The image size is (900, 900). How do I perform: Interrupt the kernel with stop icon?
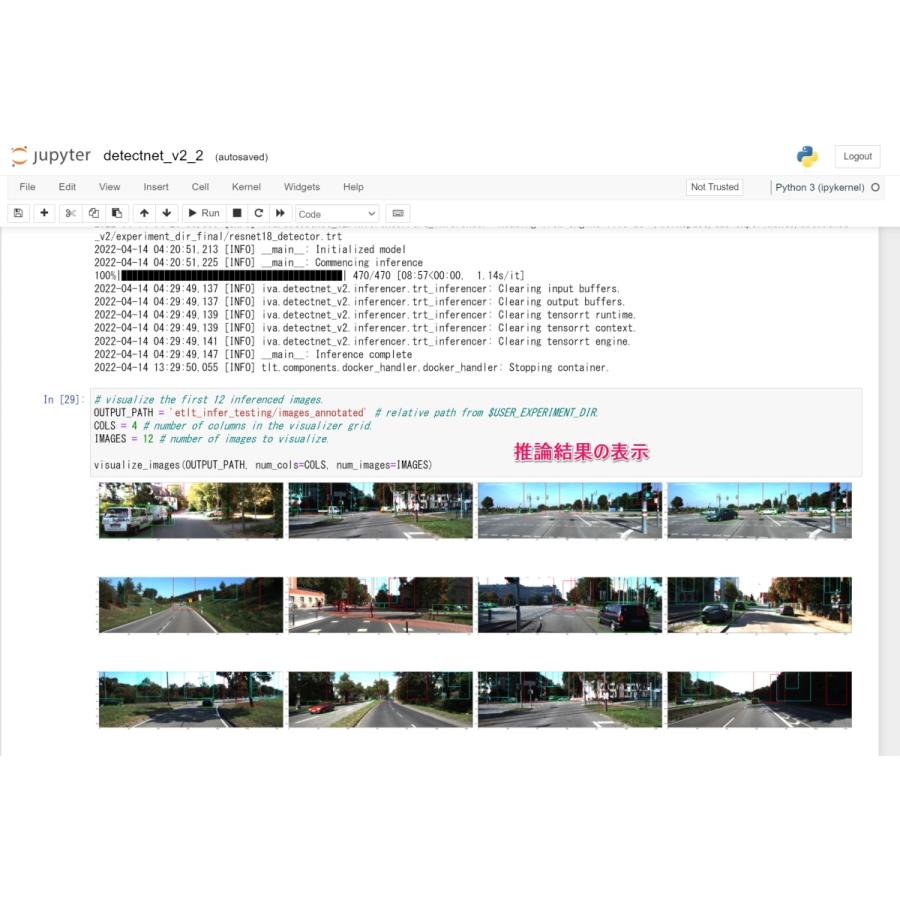237,214
